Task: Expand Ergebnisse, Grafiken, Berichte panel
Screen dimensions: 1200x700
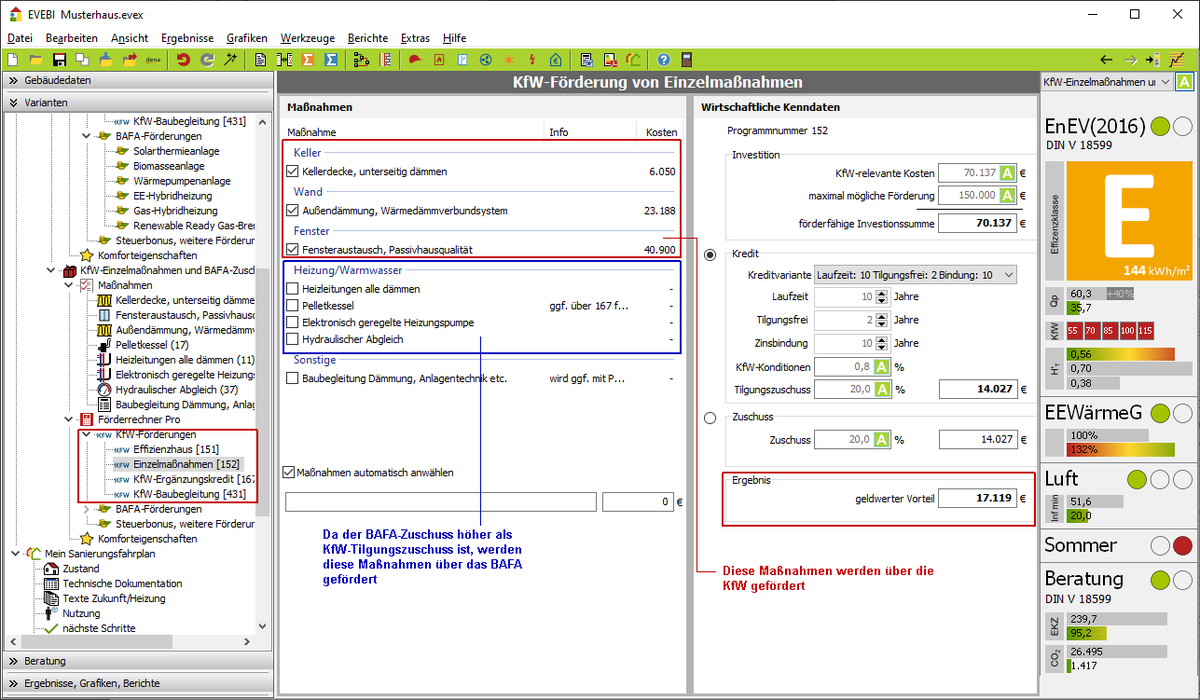Action: [137, 683]
